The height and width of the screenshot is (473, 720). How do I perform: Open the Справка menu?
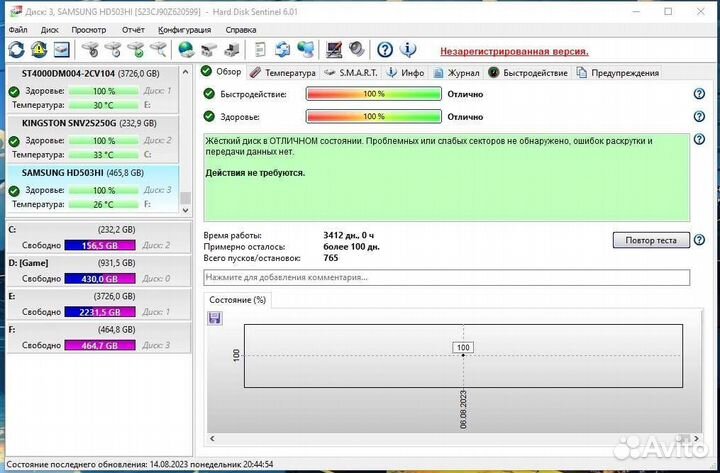[x=241, y=30]
